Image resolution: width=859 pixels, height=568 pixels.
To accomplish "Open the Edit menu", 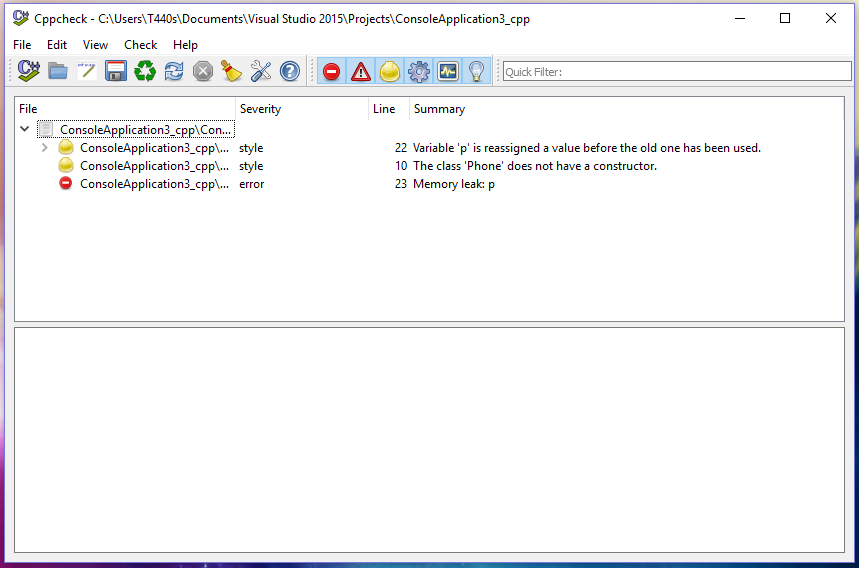I will tap(57, 45).
